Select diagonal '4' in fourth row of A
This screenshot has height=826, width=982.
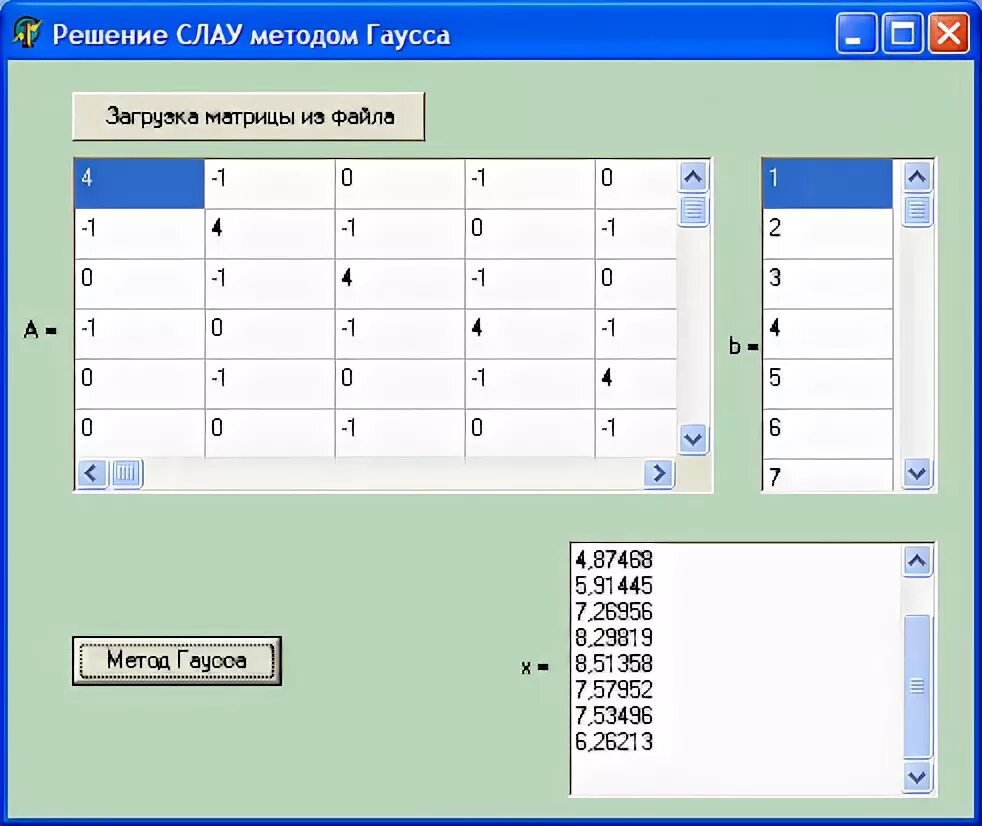pos(530,334)
